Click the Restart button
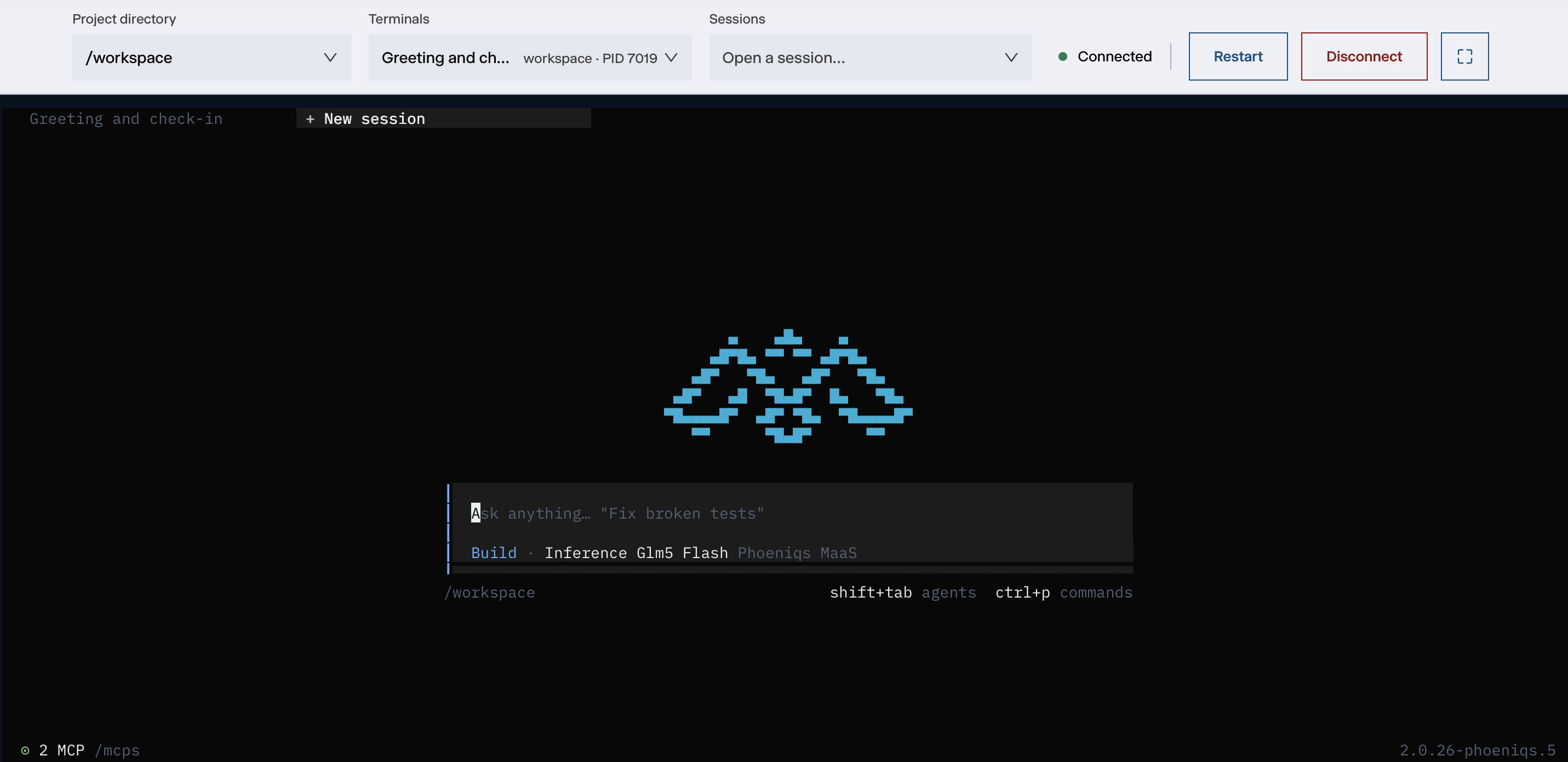 coord(1238,56)
